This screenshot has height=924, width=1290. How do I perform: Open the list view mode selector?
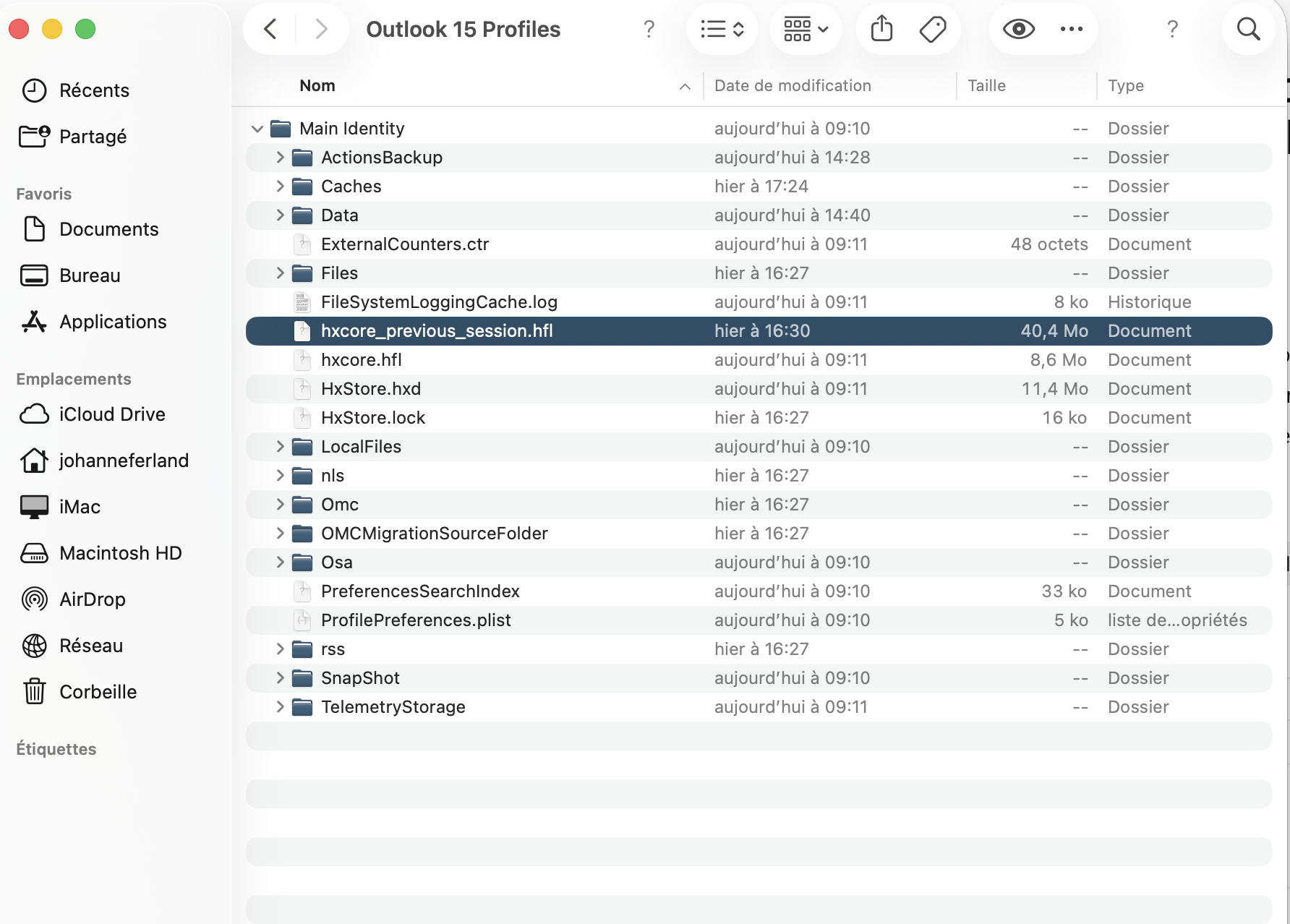(722, 29)
